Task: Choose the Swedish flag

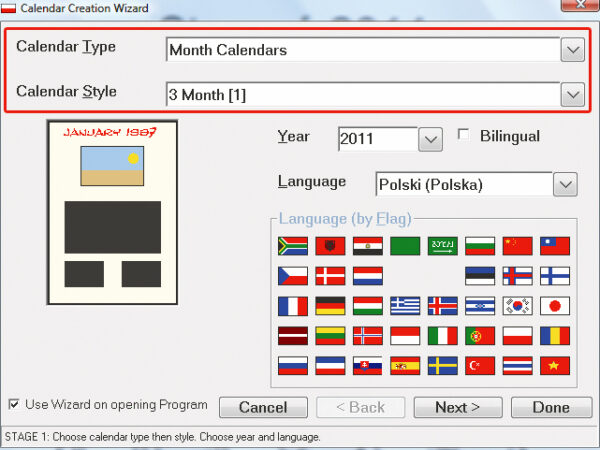Action: pyautogui.click(x=442, y=366)
